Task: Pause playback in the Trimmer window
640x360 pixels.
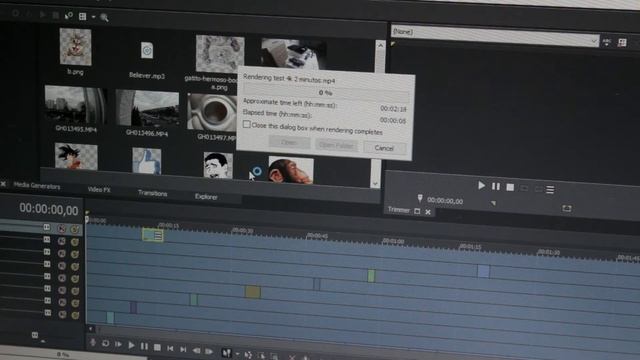Action: coord(496,187)
